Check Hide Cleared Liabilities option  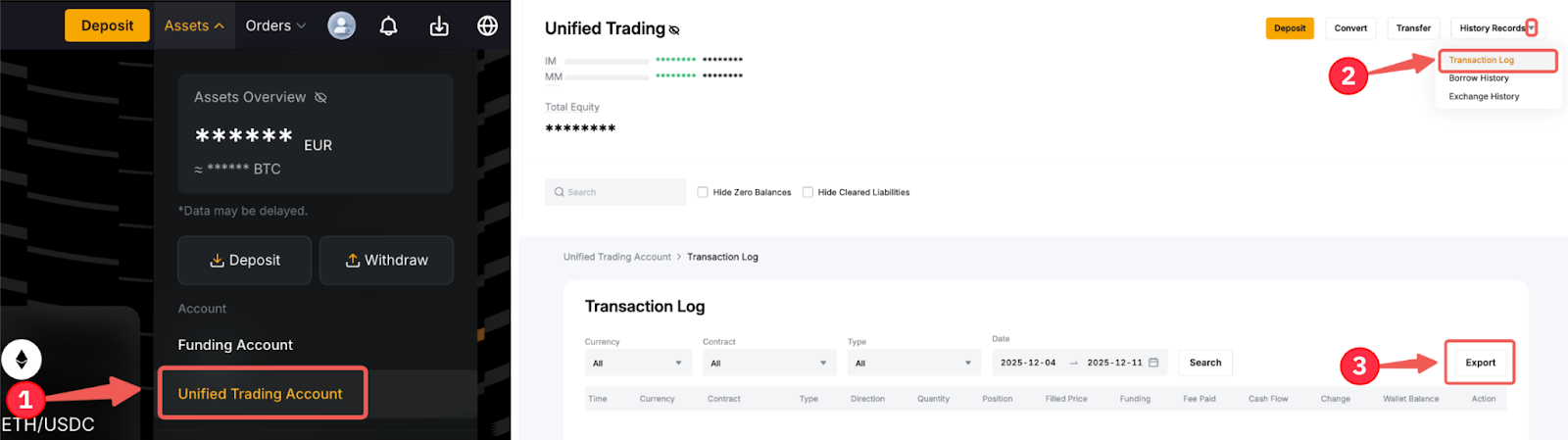[808, 192]
